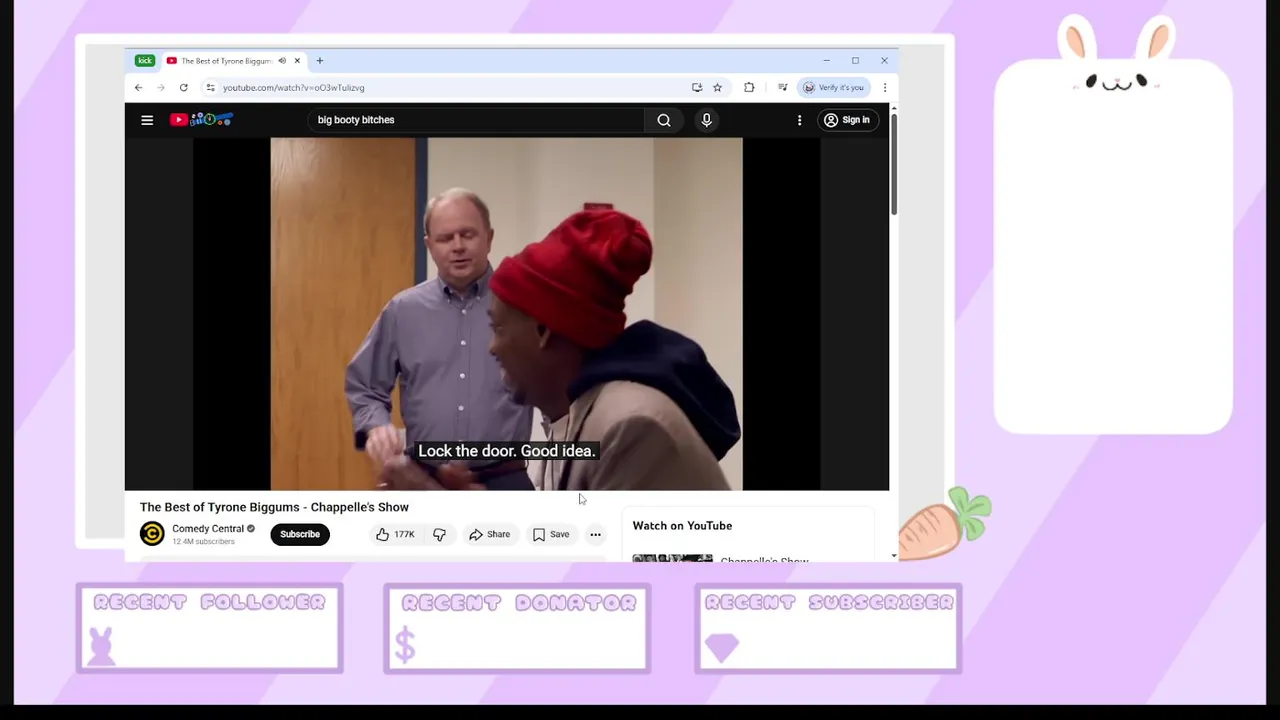Select the Best of Tyrone Biggums tab

(226, 61)
